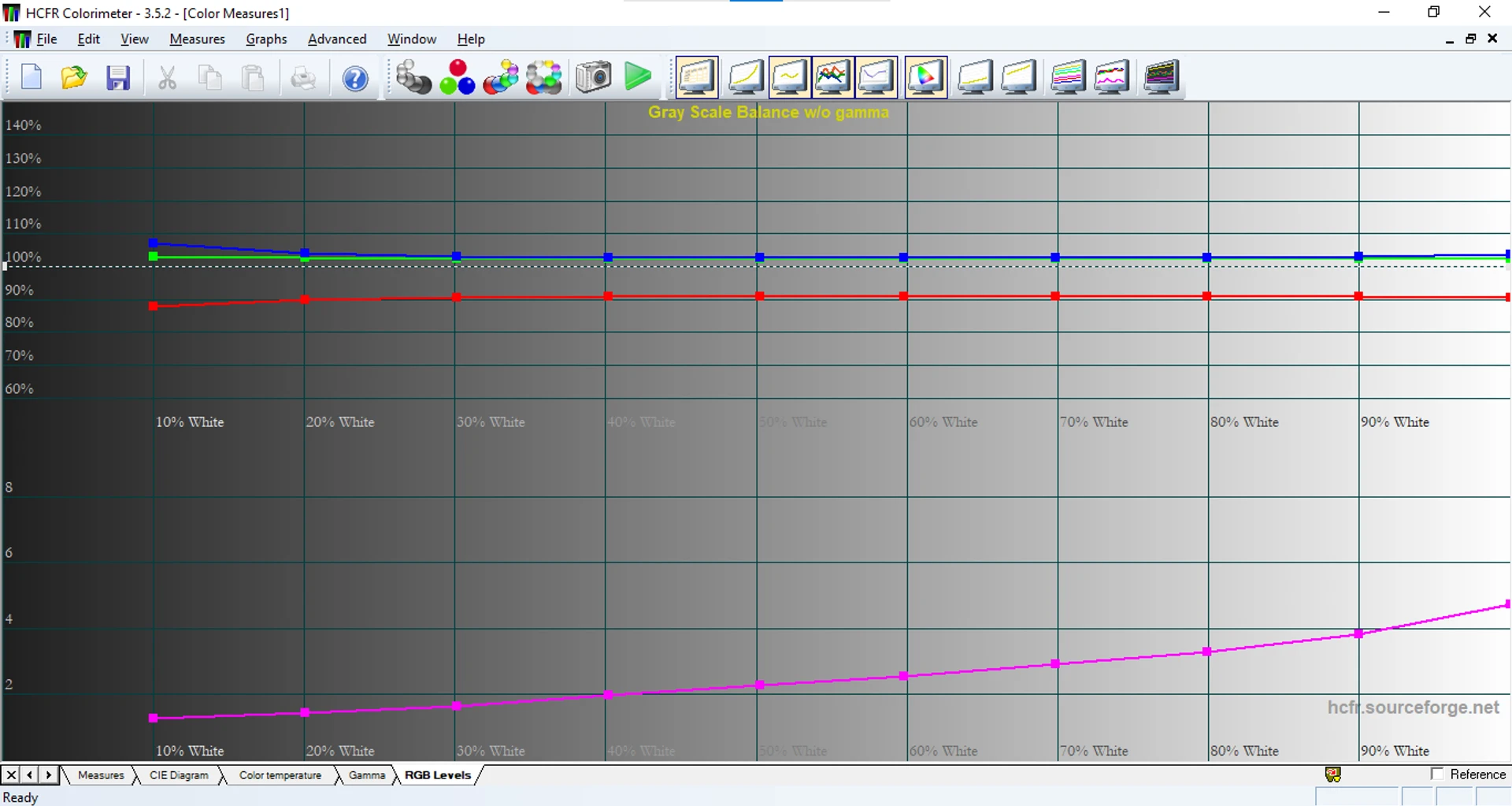This screenshot has width=1512, height=806.
Task: Click the green data point at 10% White
Action: [x=153, y=257]
